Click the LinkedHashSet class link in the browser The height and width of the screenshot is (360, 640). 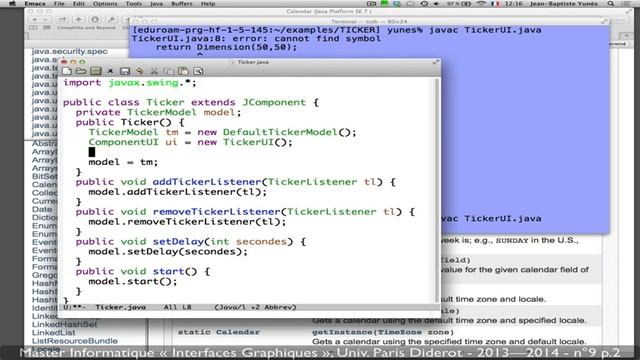click(x=64, y=324)
